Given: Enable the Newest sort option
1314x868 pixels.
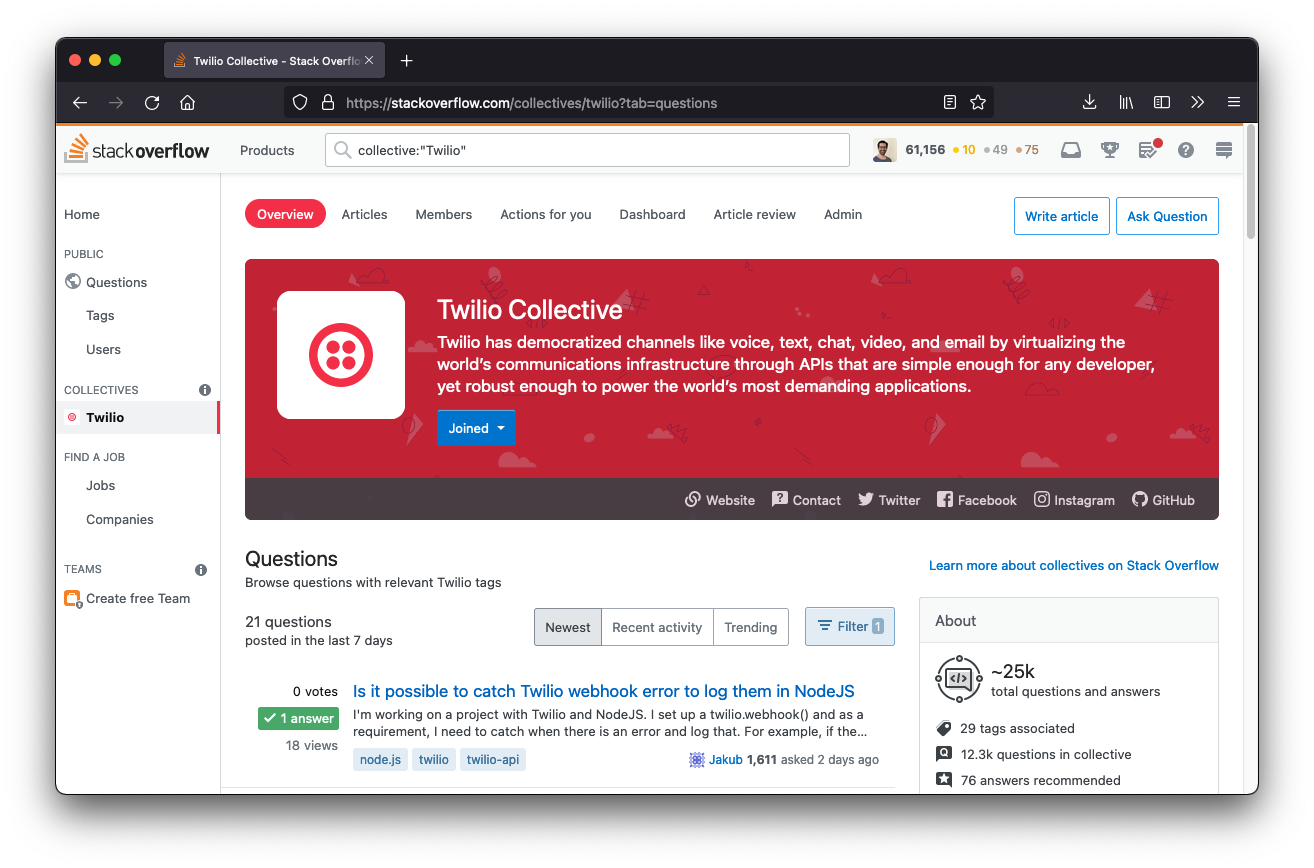Looking at the screenshot, I should point(567,627).
